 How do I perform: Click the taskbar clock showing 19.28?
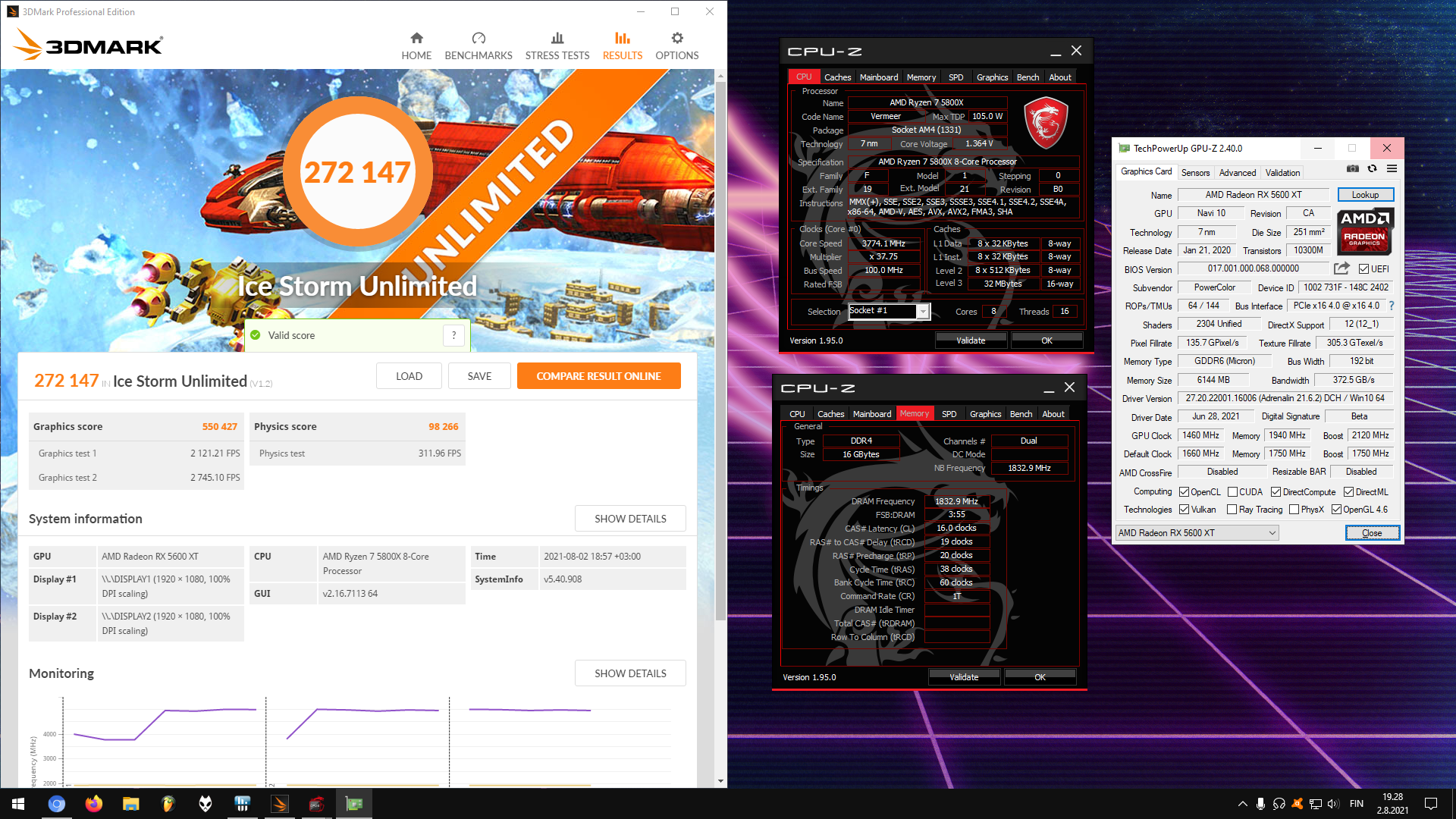(x=1392, y=804)
